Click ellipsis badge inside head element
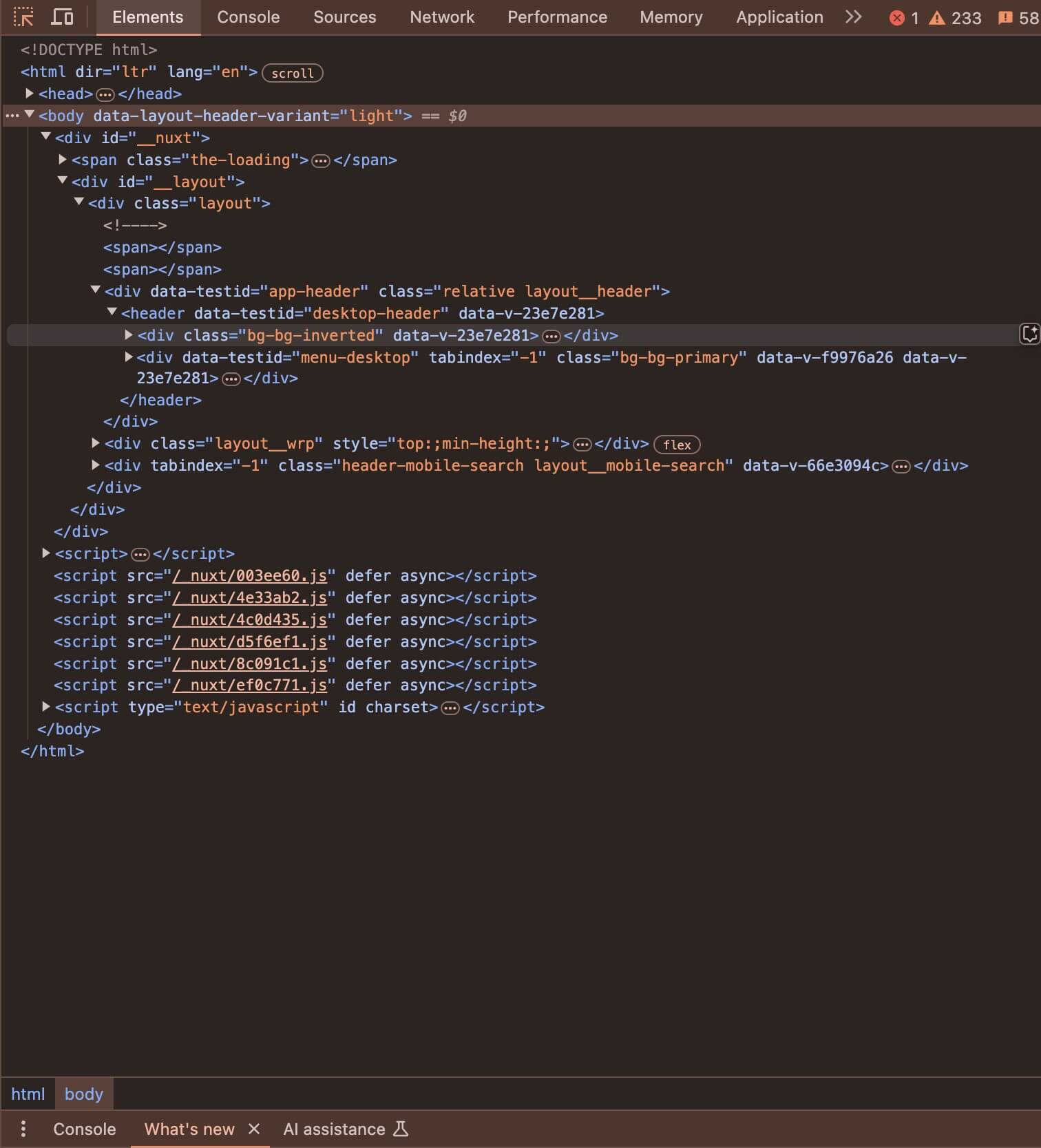The image size is (1041, 1148). [105, 94]
